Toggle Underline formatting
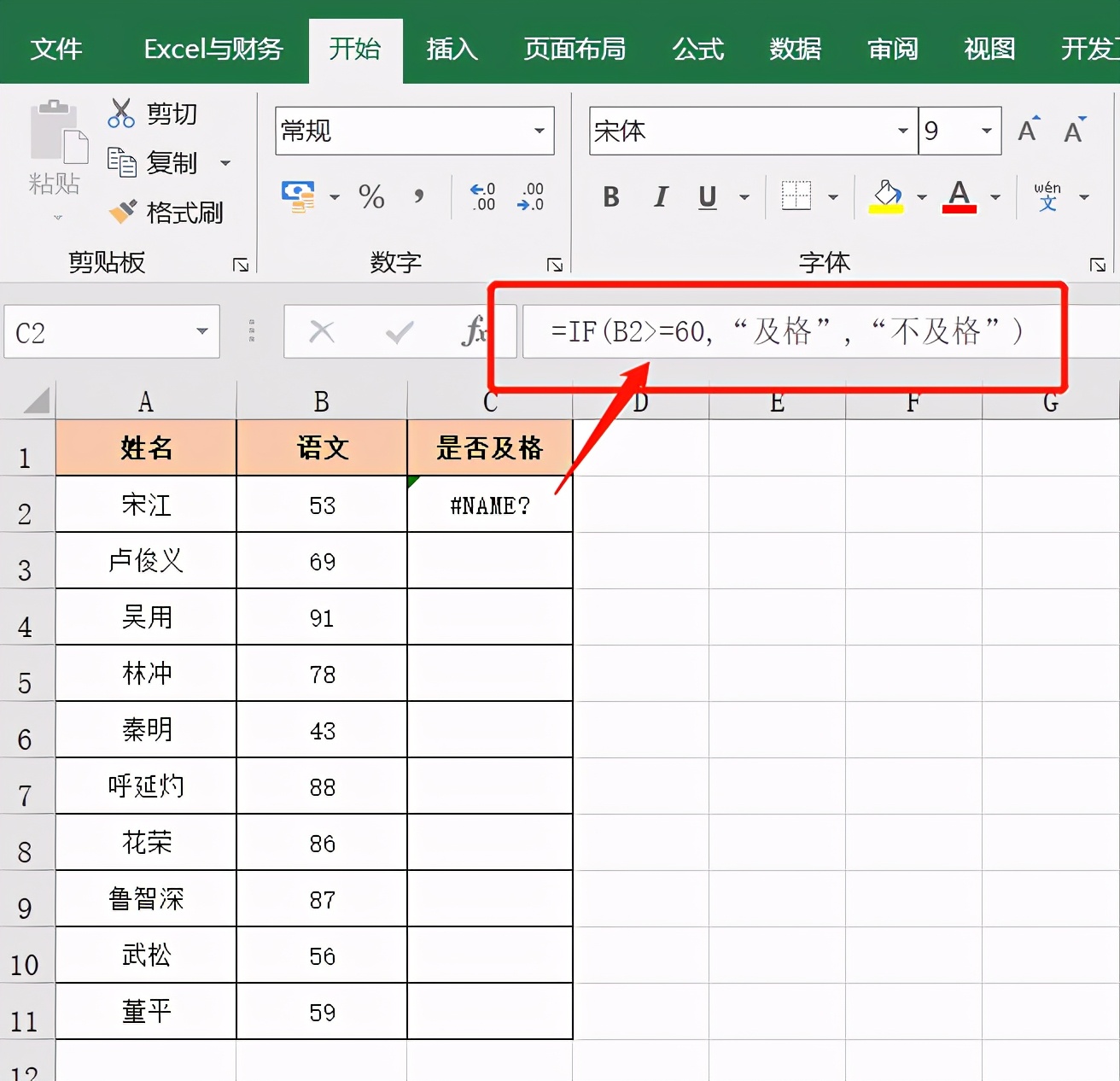Viewport: 1120px width, 1081px height. tap(706, 196)
